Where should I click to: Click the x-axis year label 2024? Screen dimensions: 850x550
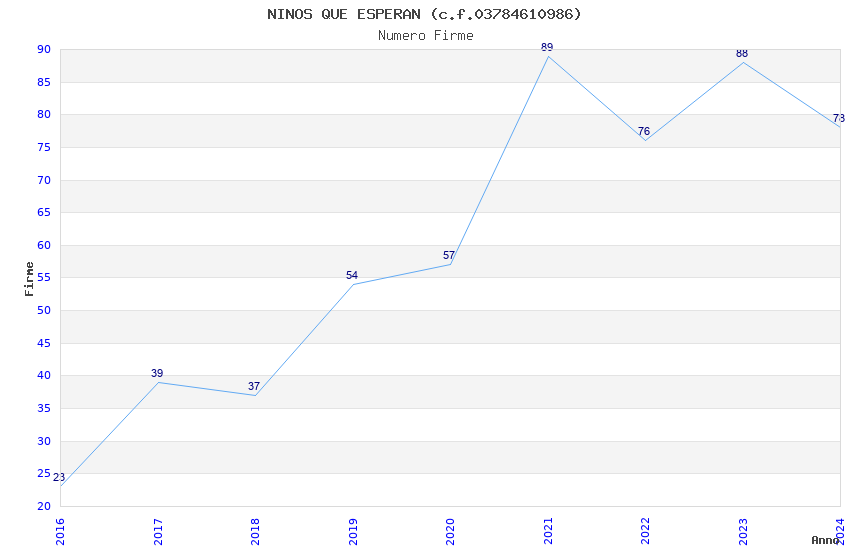click(x=840, y=531)
